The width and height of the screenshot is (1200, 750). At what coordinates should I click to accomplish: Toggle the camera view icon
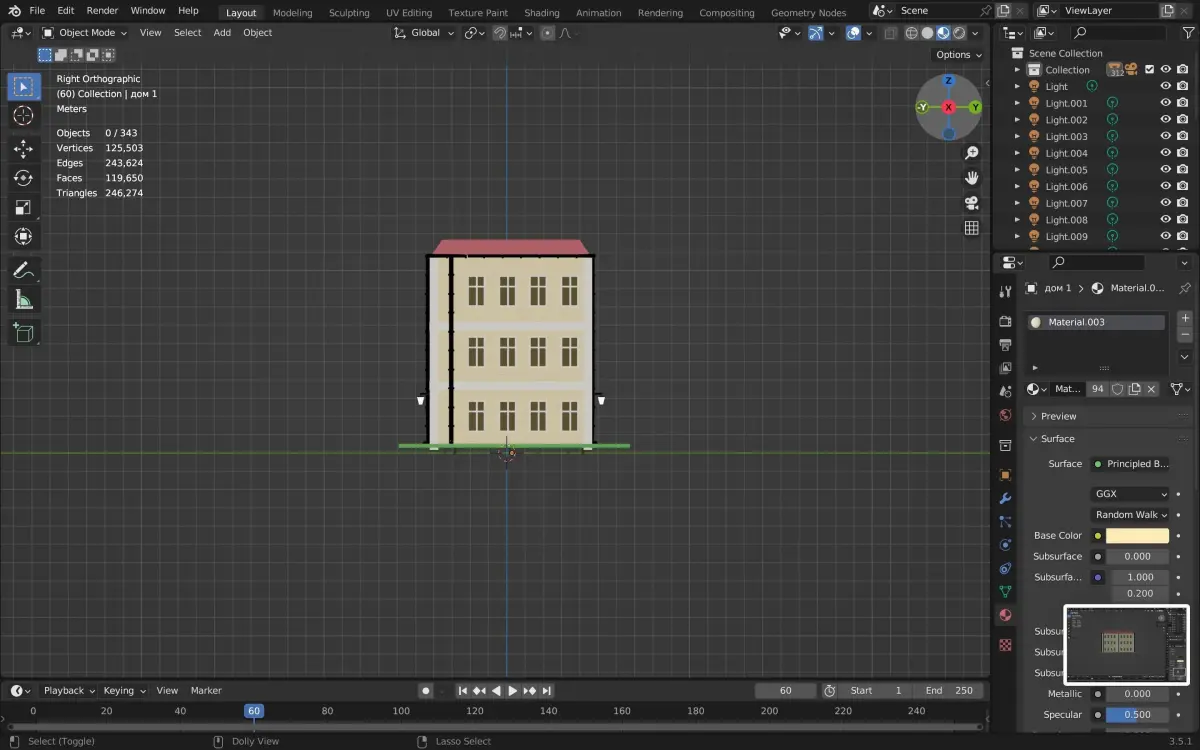[971, 203]
